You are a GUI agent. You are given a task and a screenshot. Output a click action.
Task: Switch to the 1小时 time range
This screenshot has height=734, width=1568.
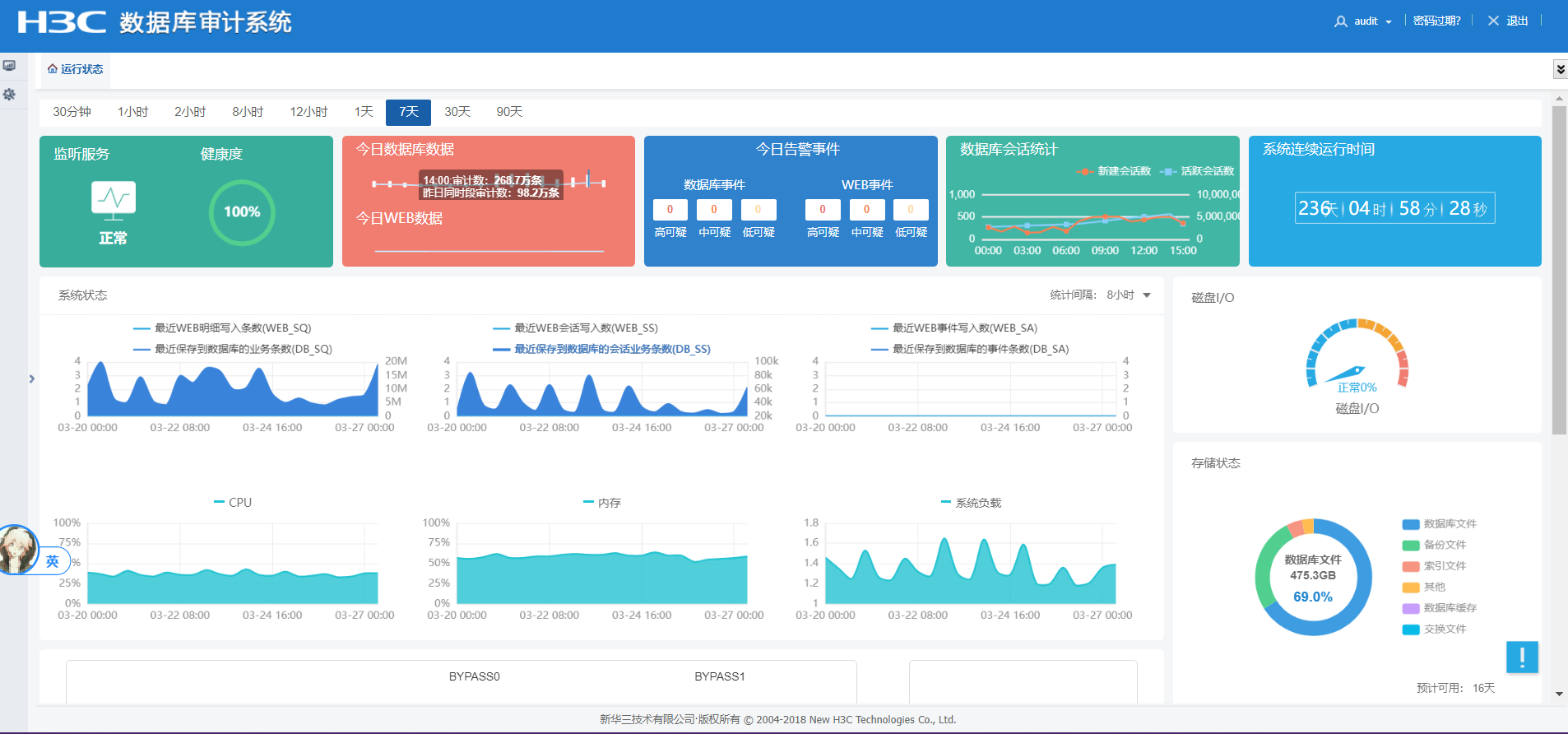click(x=132, y=112)
